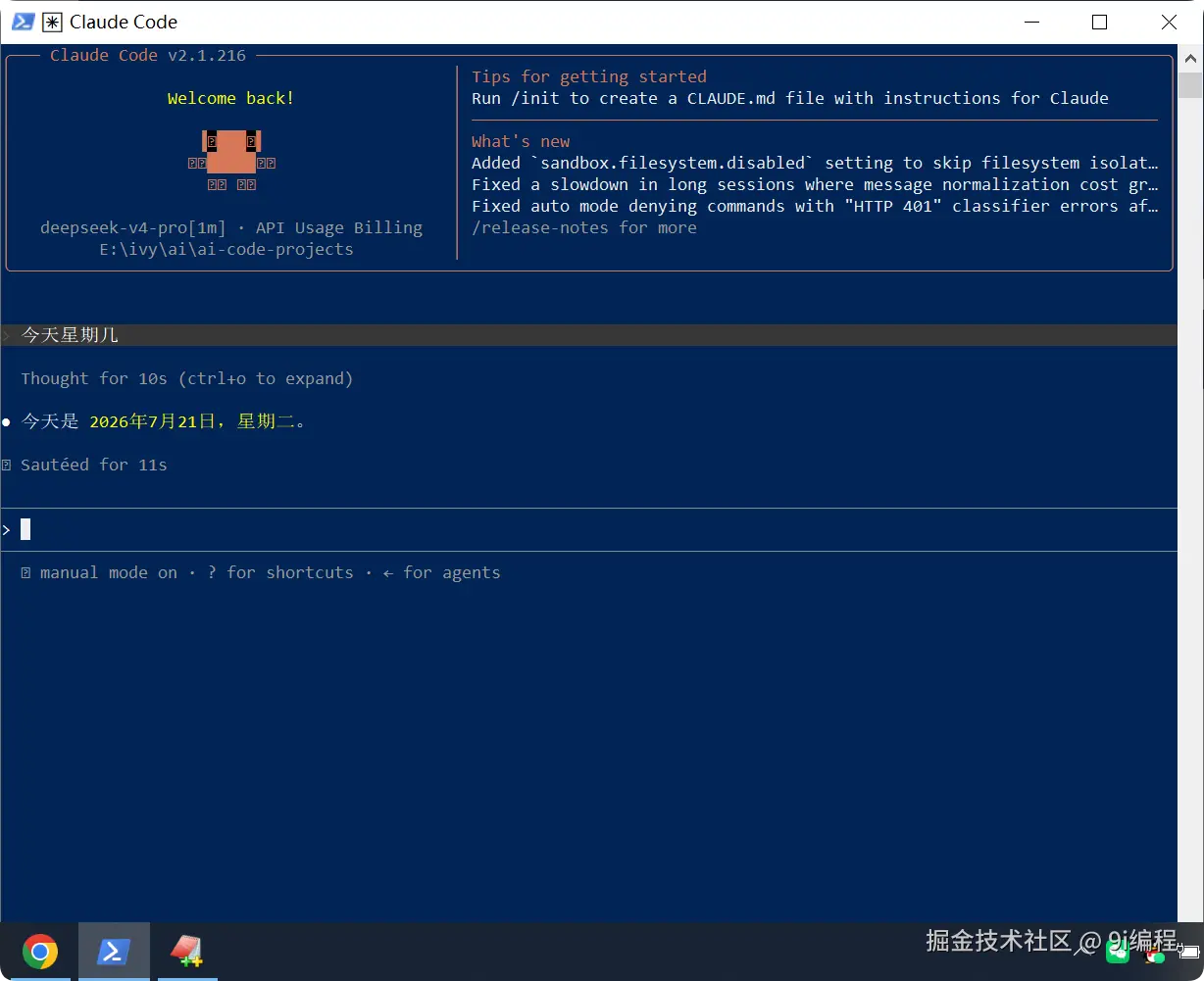The width and height of the screenshot is (1204, 981).
Task: Select the PowerShell taskbar icon
Action: pyautogui.click(x=114, y=951)
